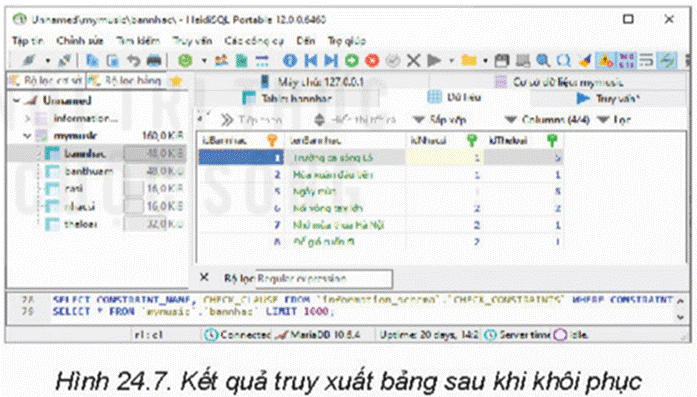Toggle the pink binary-as-hex icon
Screen dimensions: 697x397
click(x=626, y=60)
